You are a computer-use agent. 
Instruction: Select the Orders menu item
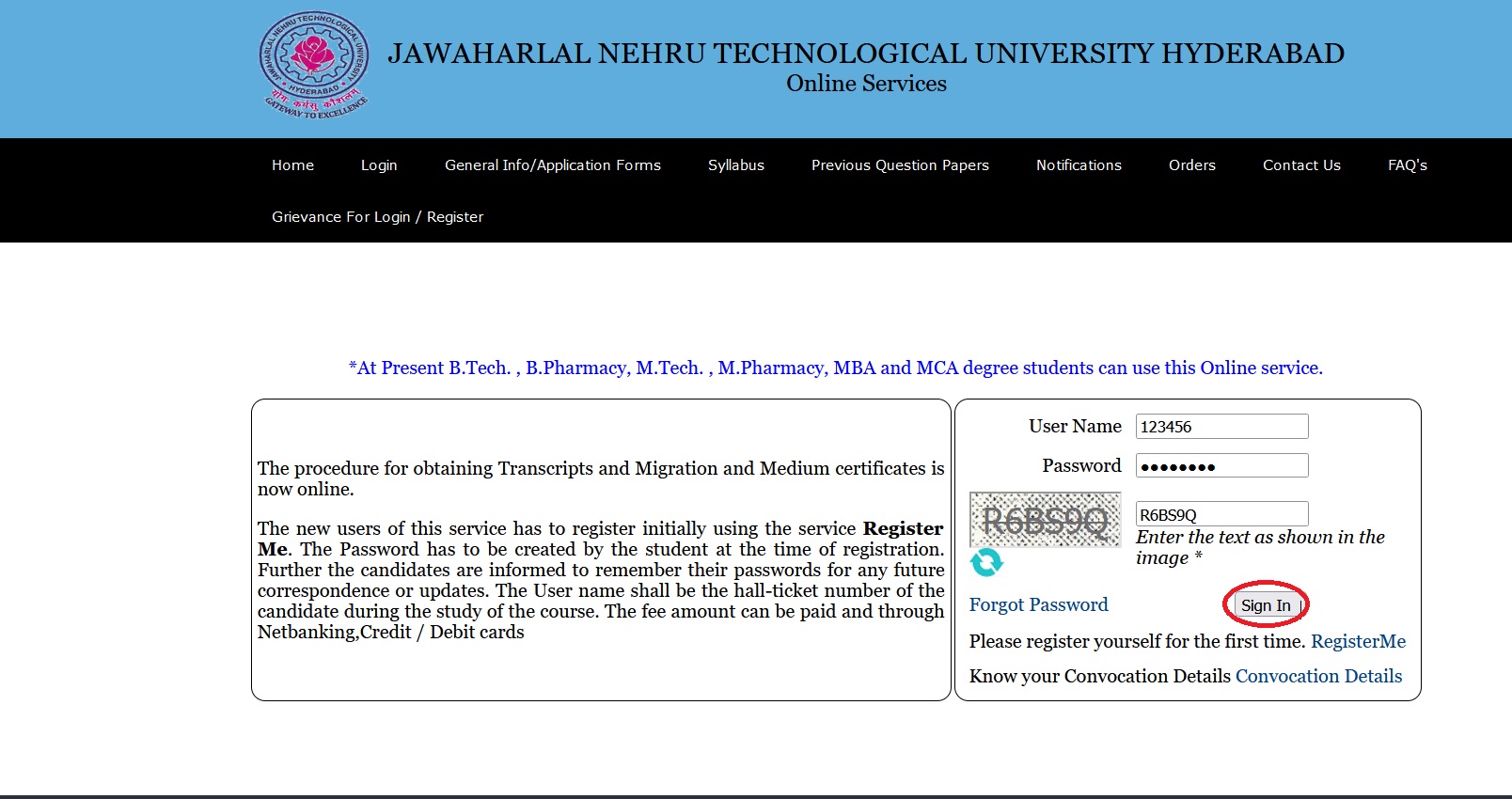pos(1191,165)
